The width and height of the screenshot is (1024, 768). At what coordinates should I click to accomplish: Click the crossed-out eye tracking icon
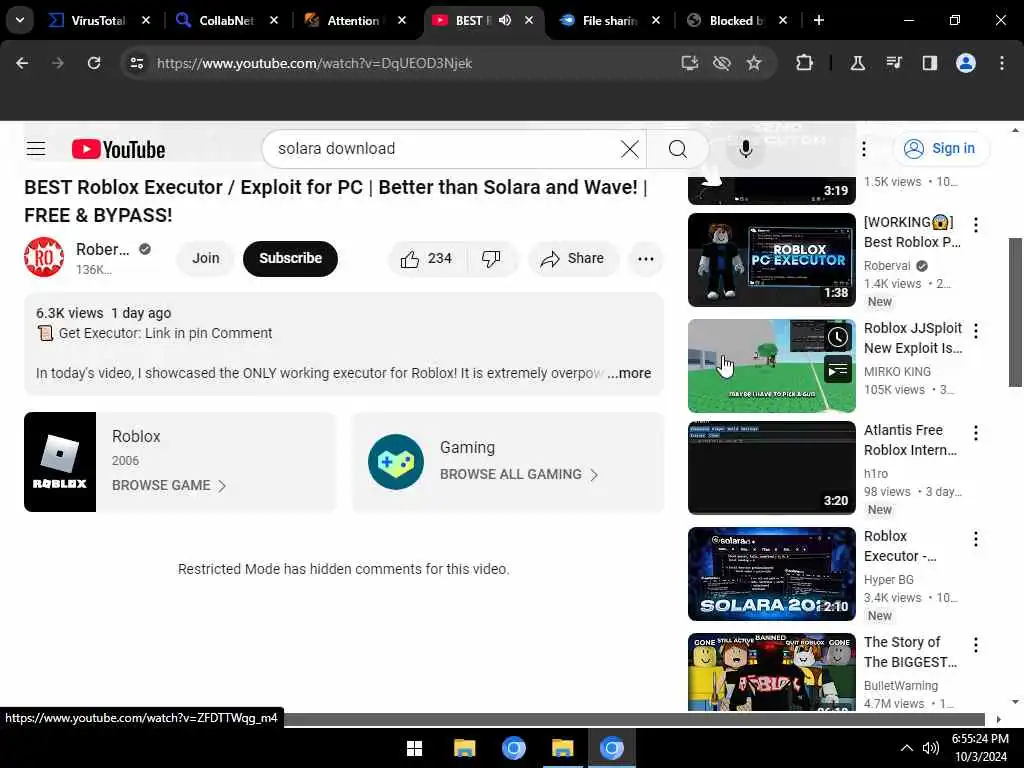tap(722, 63)
